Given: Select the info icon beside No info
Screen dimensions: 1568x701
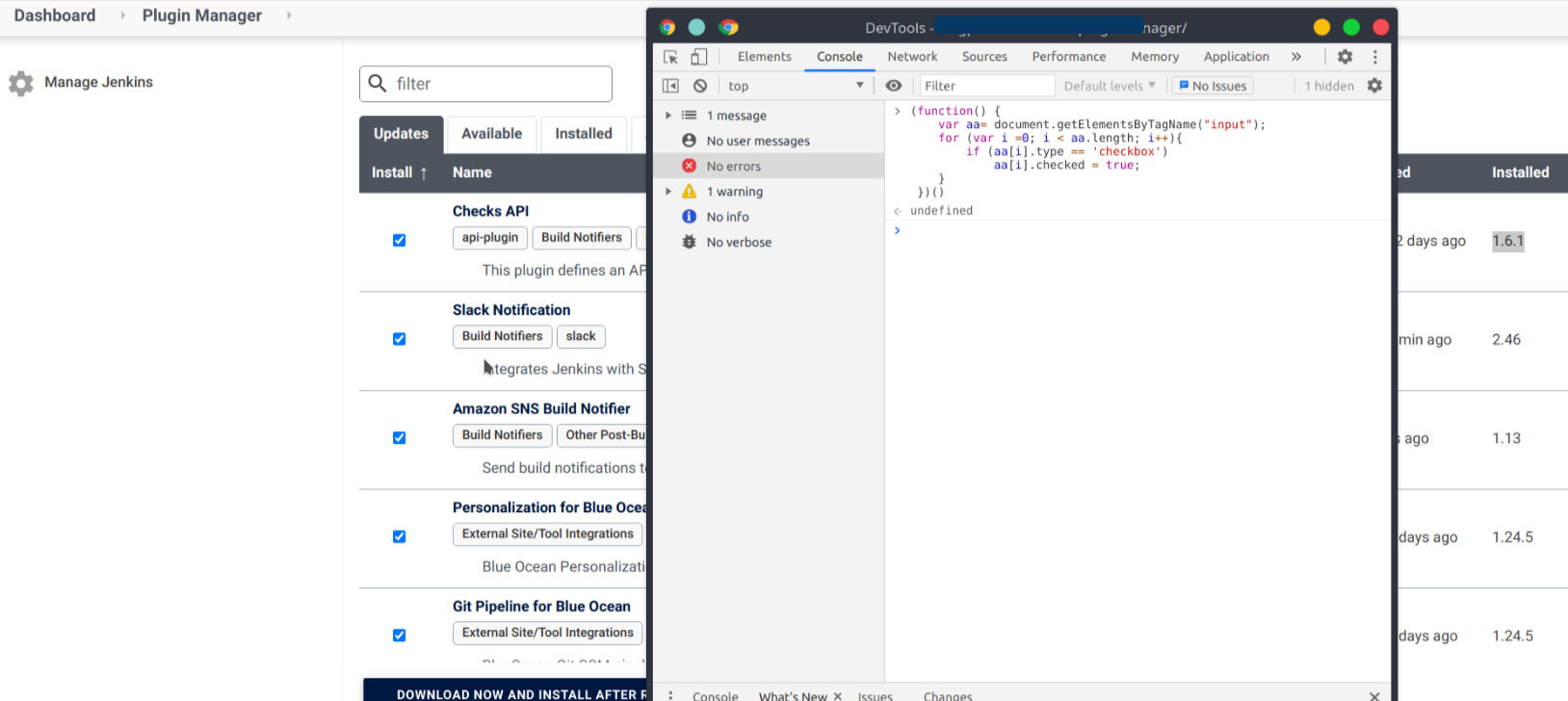Looking at the screenshot, I should [690, 217].
